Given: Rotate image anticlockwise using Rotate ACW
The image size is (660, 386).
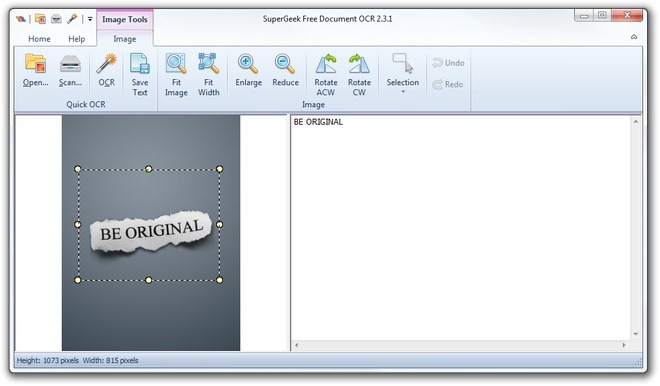Looking at the screenshot, I should click(326, 75).
